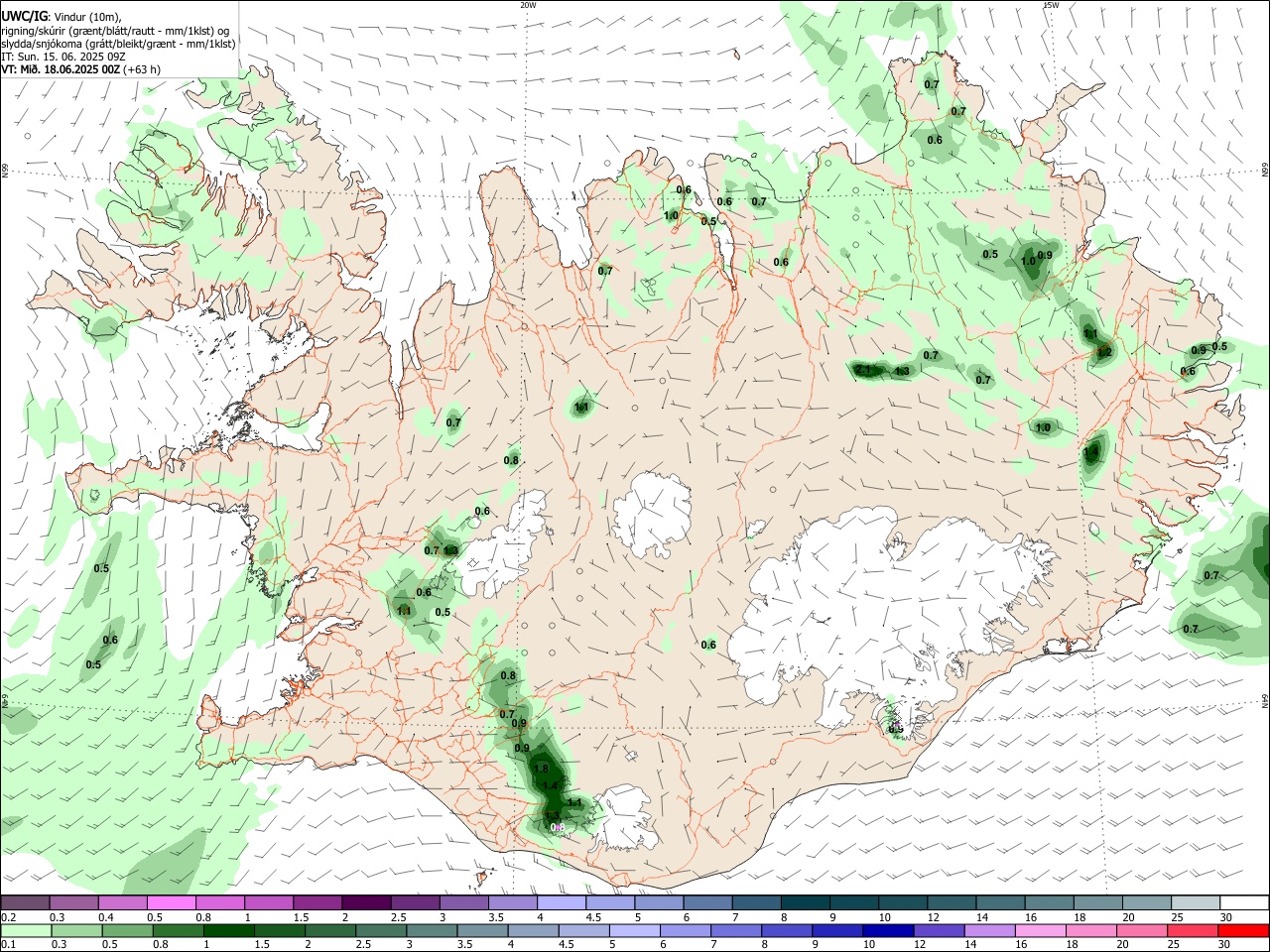This screenshot has width=1270, height=952.
Task: Click the 0.6 value below two 0.7s, northeast peninsula
Action: (935, 140)
